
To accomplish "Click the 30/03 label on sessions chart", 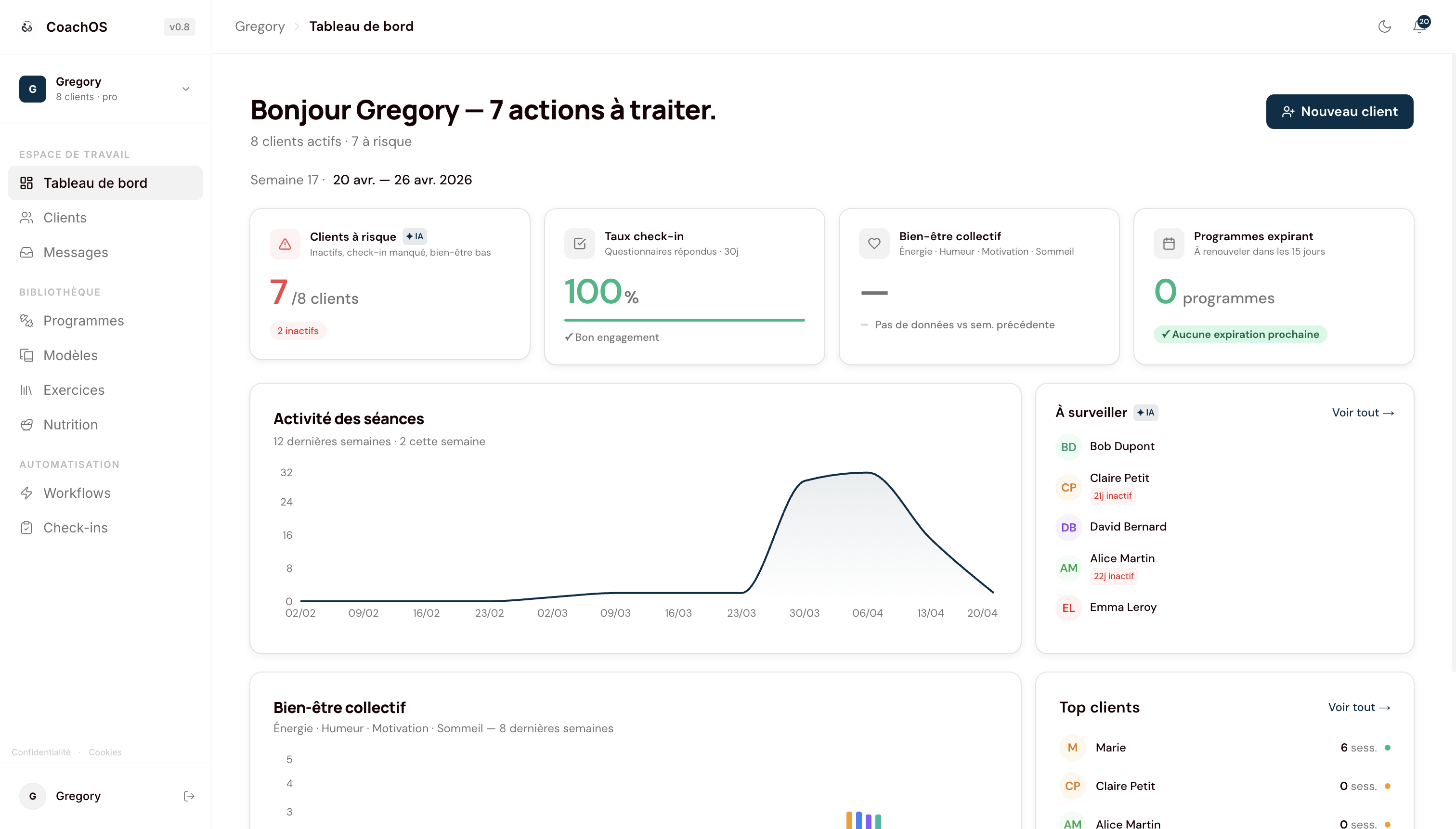I will [x=804, y=613].
